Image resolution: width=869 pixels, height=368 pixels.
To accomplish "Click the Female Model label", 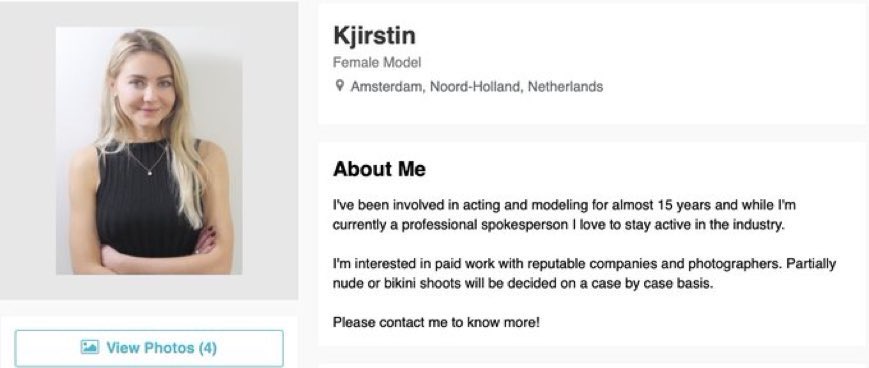I will click(377, 63).
